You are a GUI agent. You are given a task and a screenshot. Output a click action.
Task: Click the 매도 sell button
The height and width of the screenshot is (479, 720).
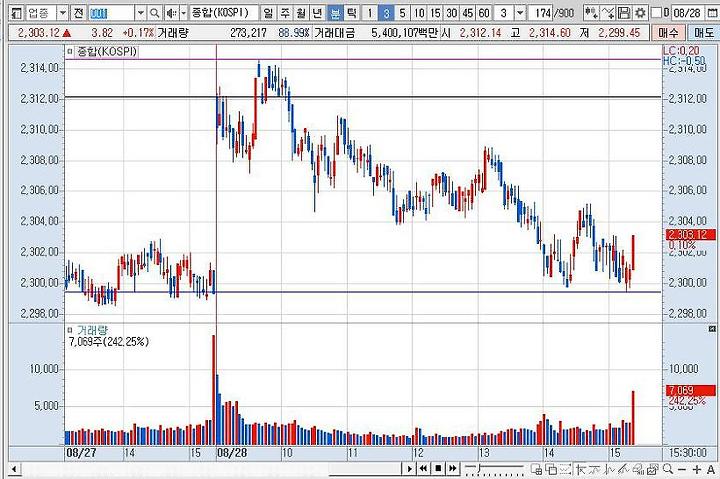[x=703, y=33]
